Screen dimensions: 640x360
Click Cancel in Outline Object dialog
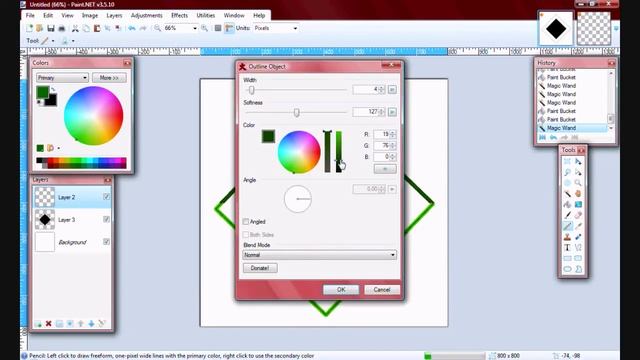pos(382,289)
